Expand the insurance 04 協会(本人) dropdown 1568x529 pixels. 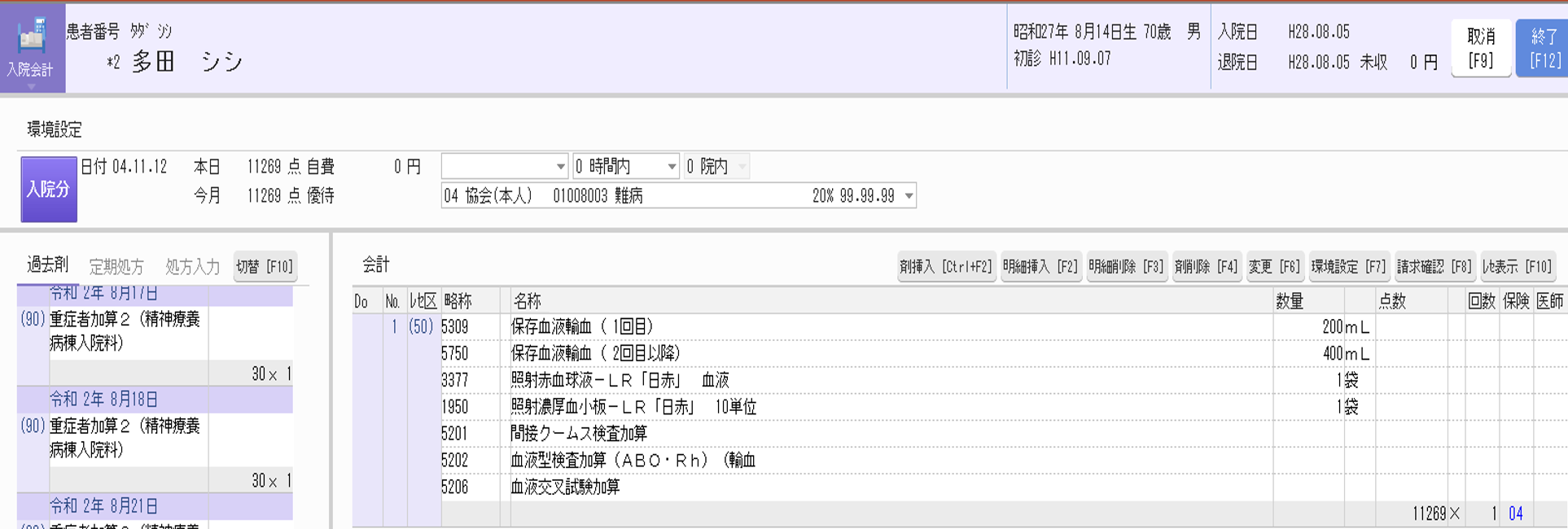[678, 196]
